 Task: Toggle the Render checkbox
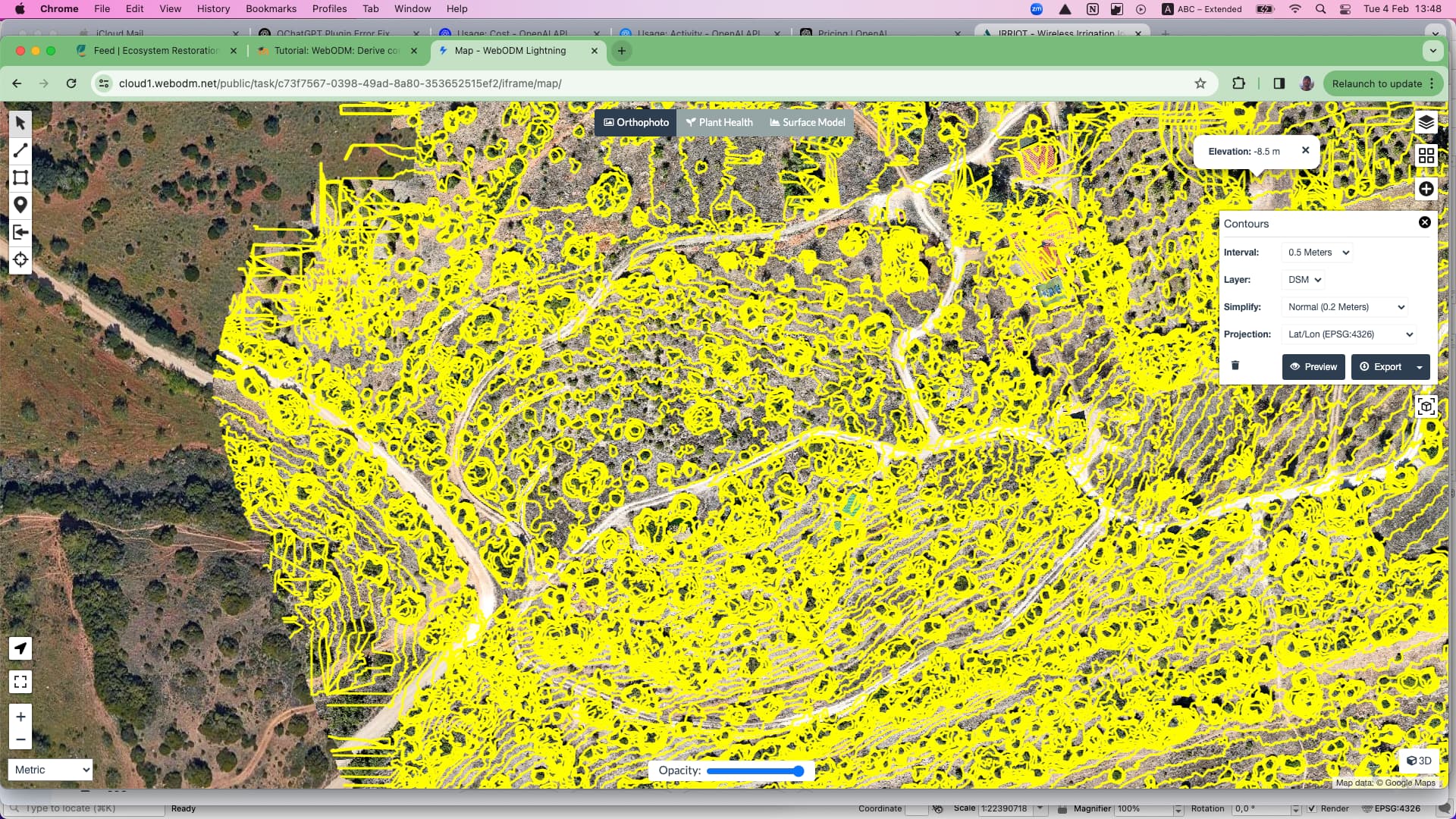coord(1313,808)
